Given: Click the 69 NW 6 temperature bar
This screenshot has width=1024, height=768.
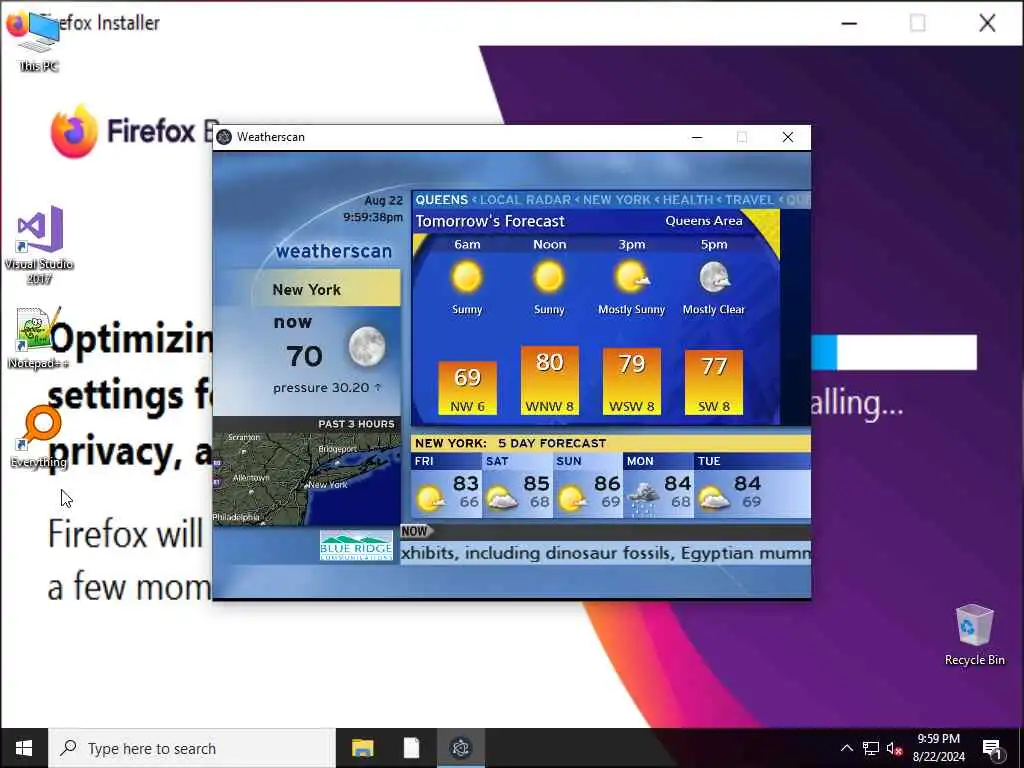Looking at the screenshot, I should point(468,388).
